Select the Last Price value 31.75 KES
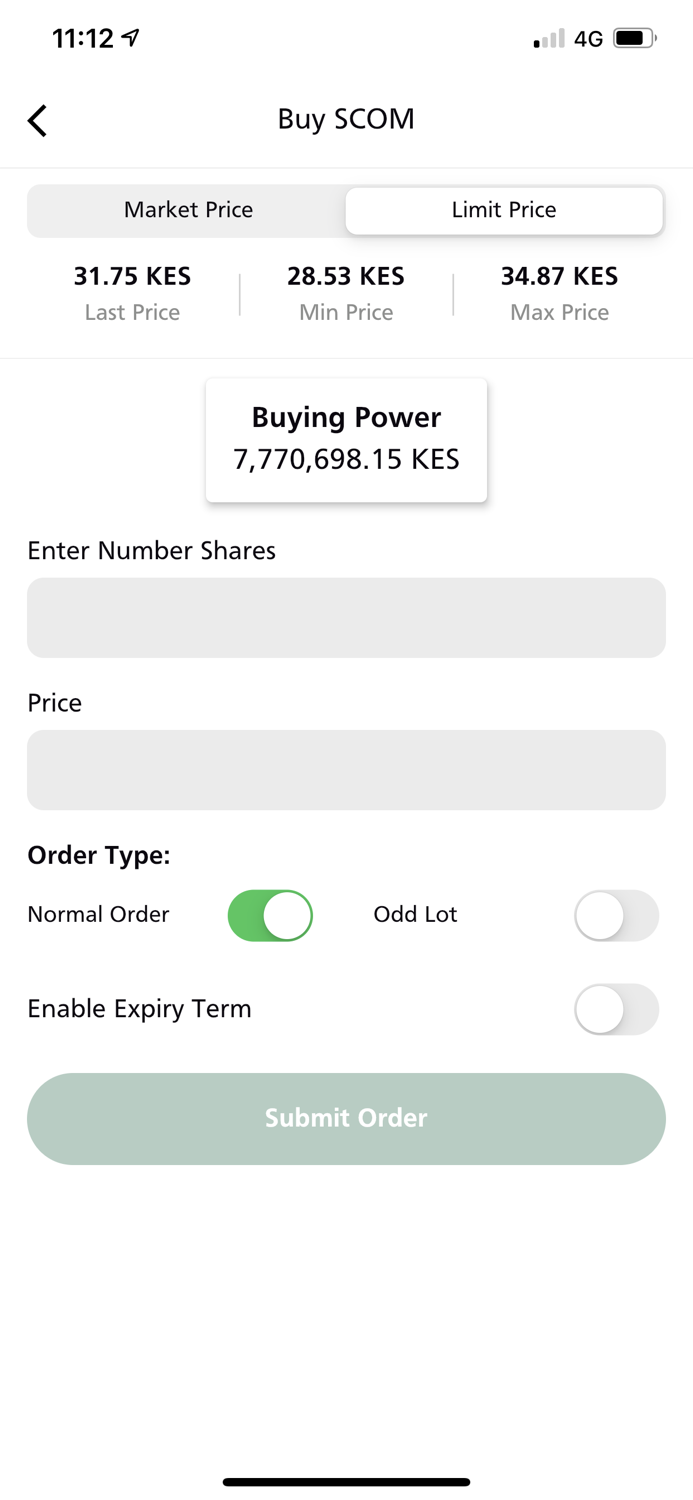The width and height of the screenshot is (693, 1500). coord(131,277)
